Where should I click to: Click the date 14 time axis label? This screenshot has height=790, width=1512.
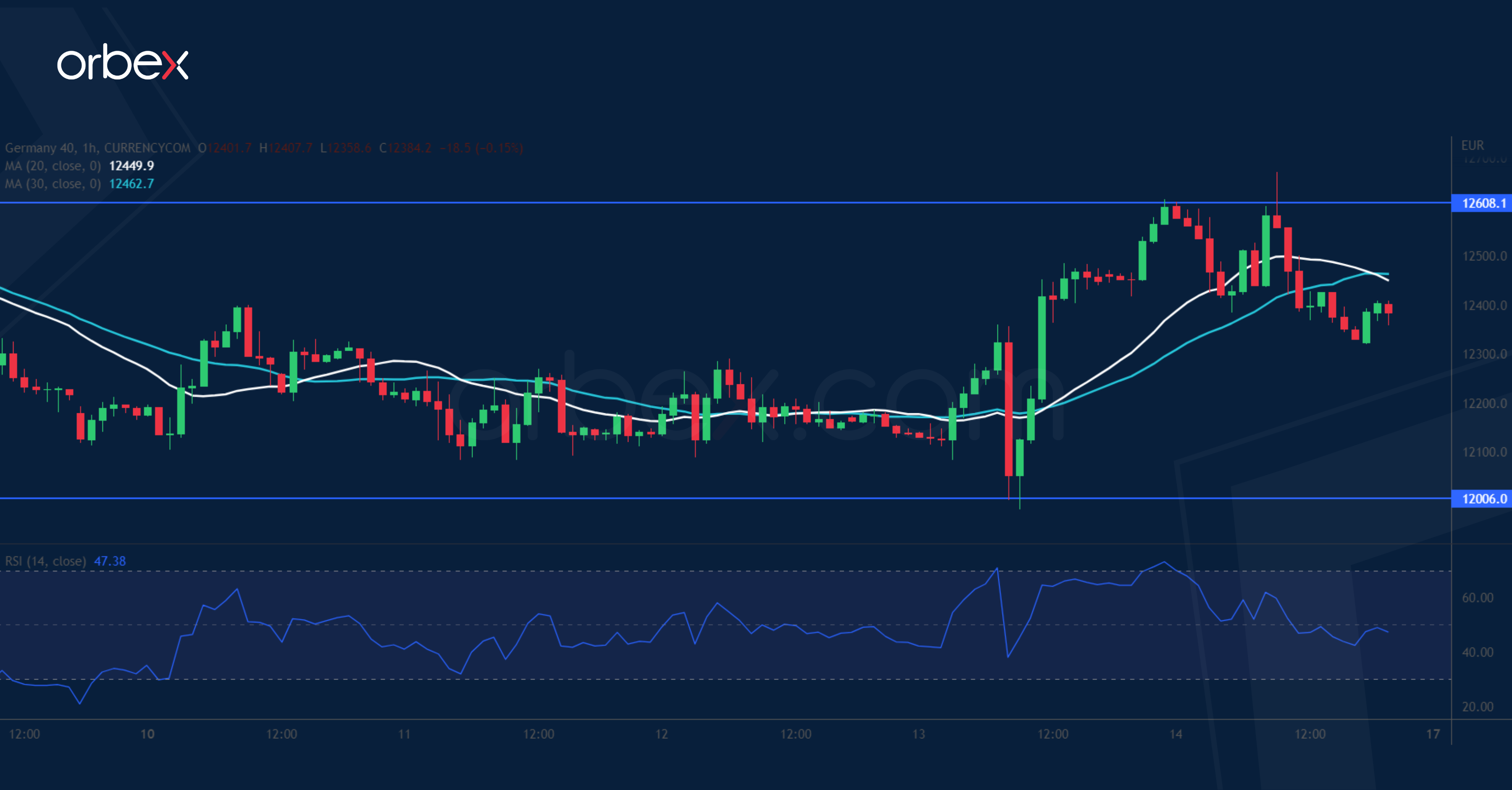click(x=1176, y=734)
